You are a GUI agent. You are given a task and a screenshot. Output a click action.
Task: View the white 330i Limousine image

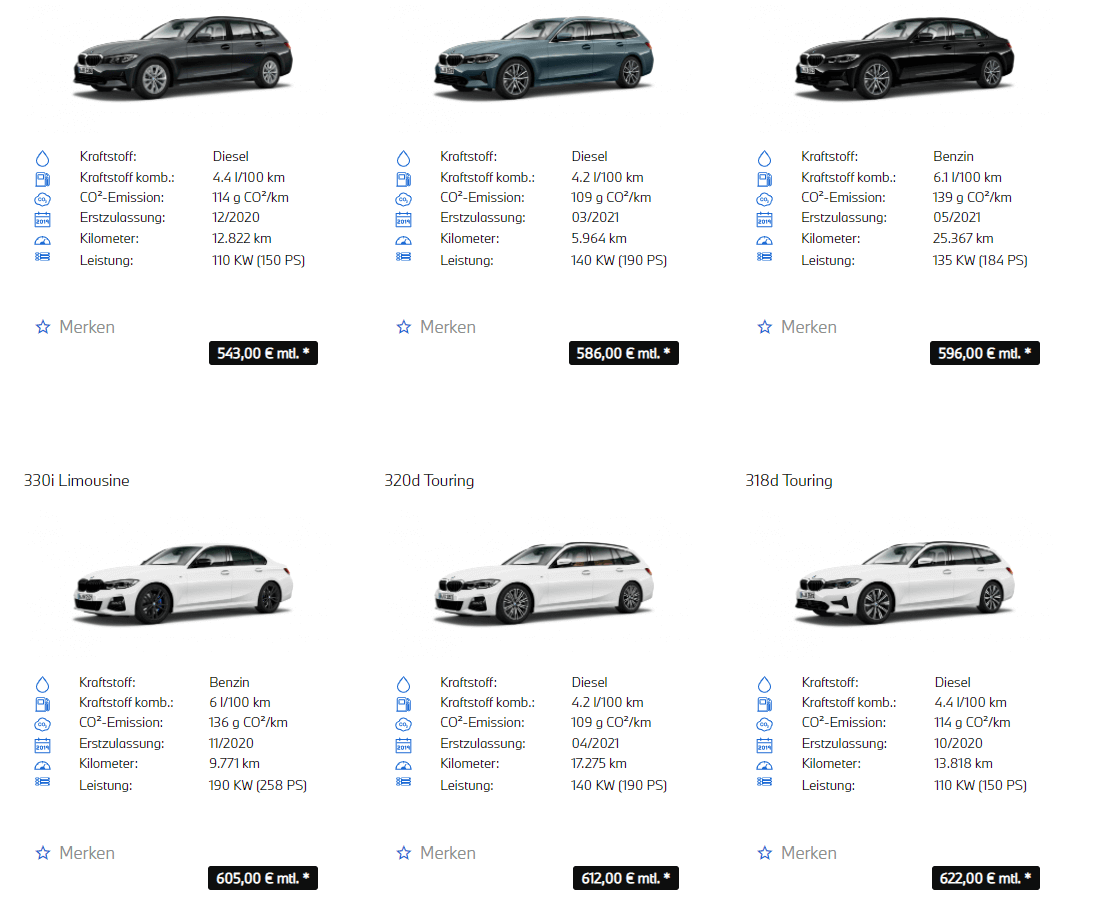tap(183, 583)
